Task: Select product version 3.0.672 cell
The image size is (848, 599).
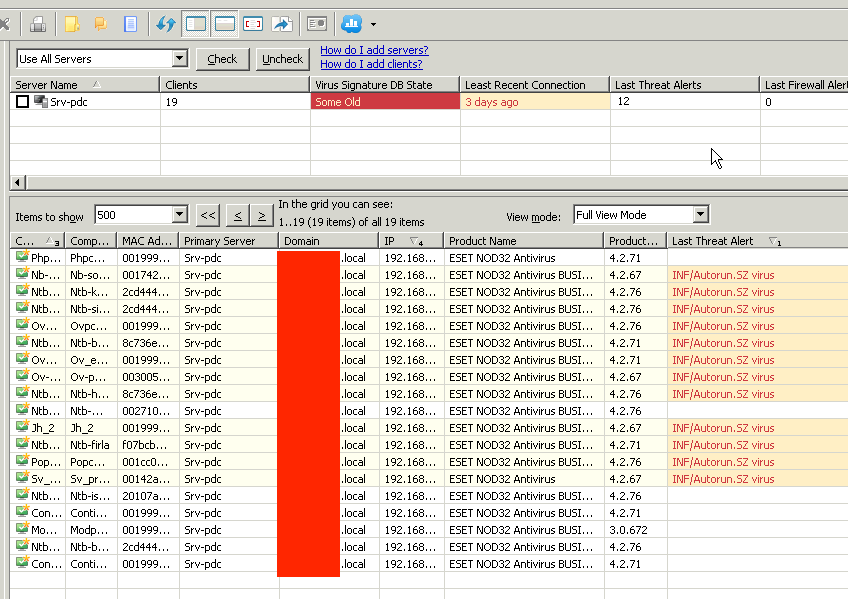Action: coord(635,530)
